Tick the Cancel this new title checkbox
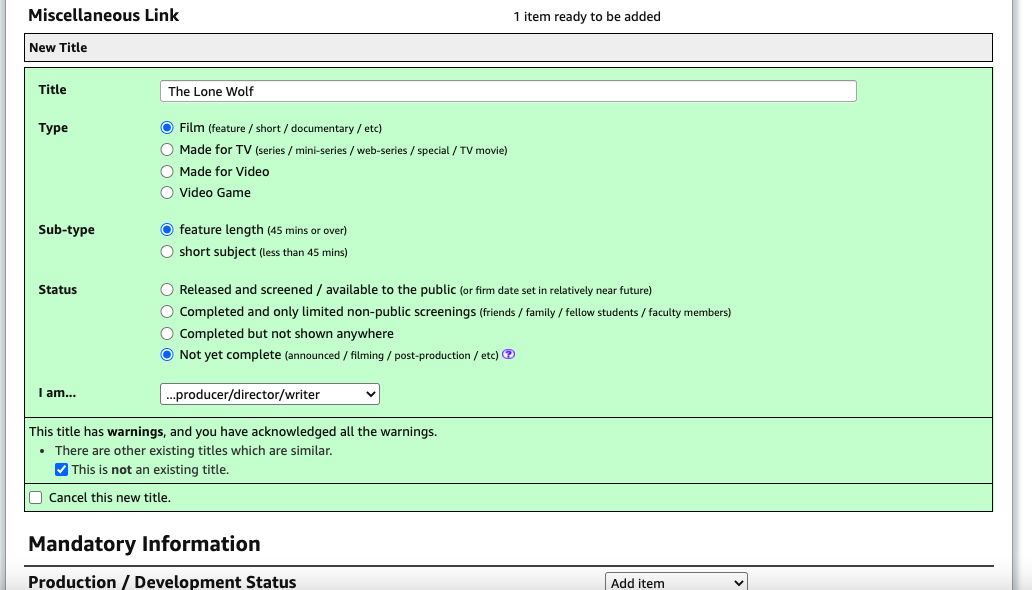Viewport: 1032px width, 590px height. (x=36, y=498)
